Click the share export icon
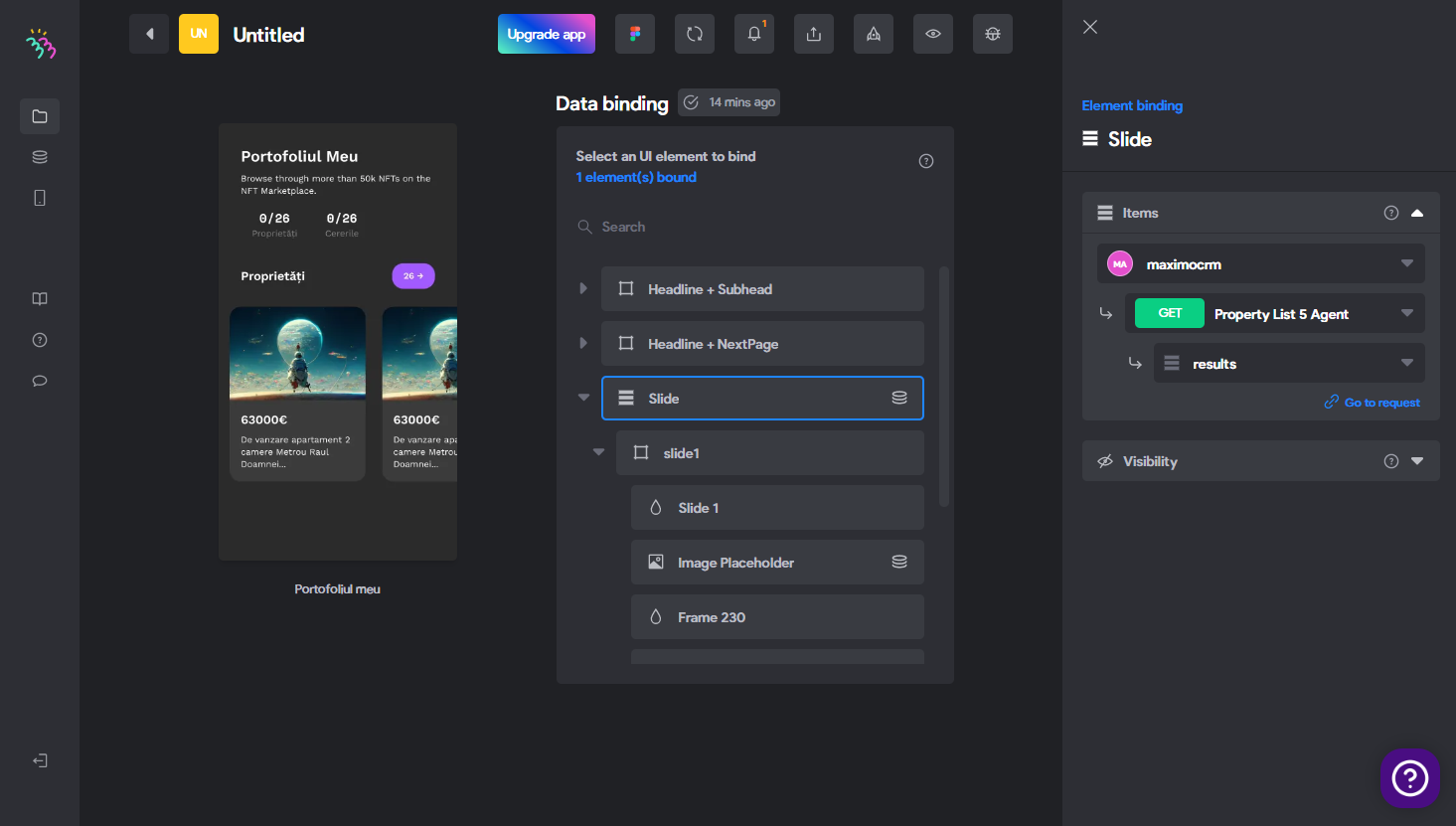 [x=814, y=34]
